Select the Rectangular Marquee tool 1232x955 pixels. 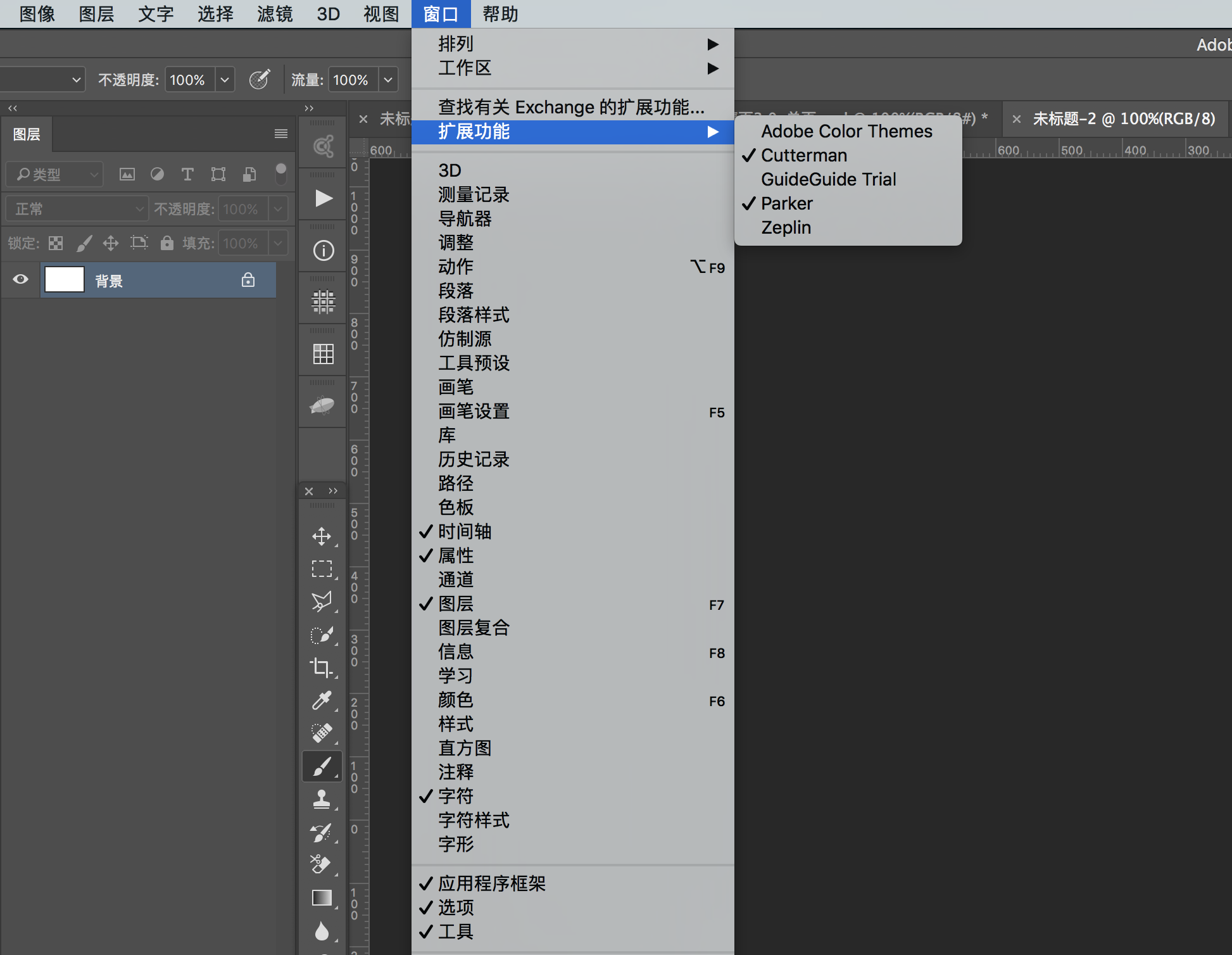[x=322, y=569]
